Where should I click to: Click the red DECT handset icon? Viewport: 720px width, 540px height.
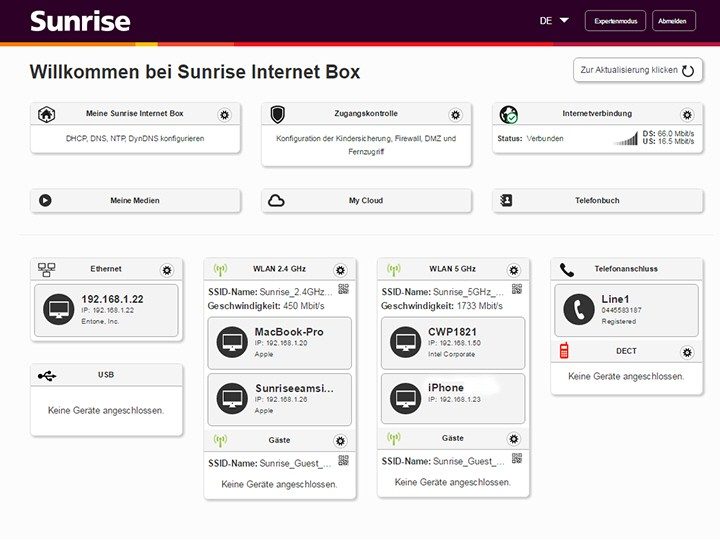[564, 351]
